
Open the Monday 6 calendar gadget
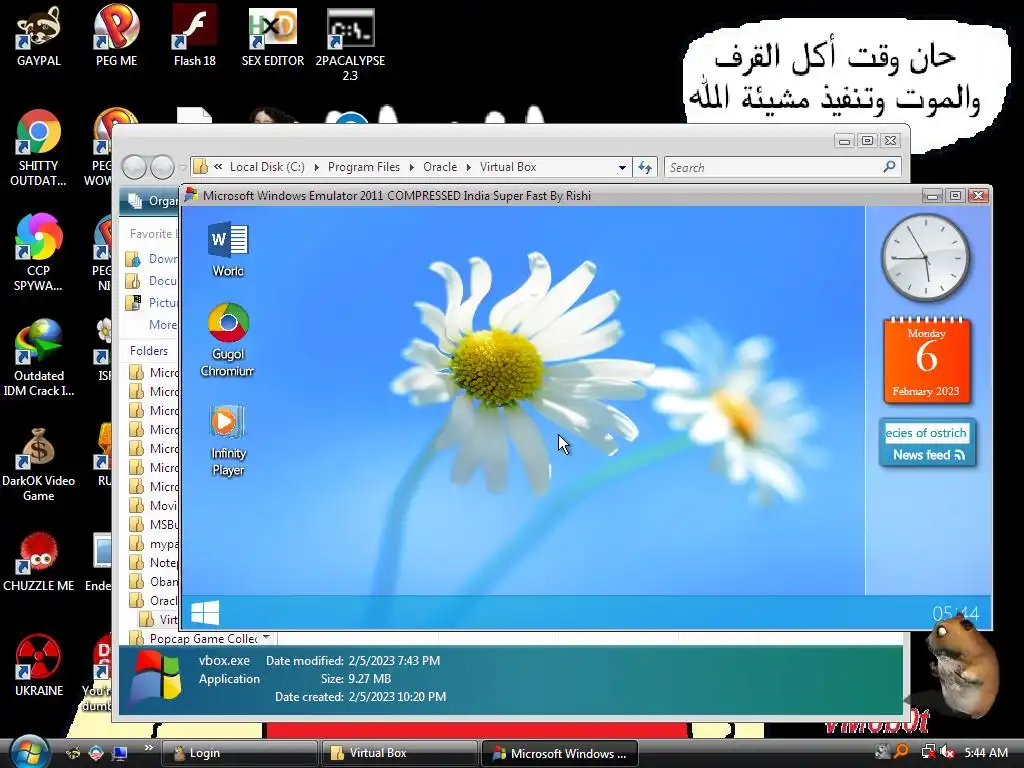point(927,360)
